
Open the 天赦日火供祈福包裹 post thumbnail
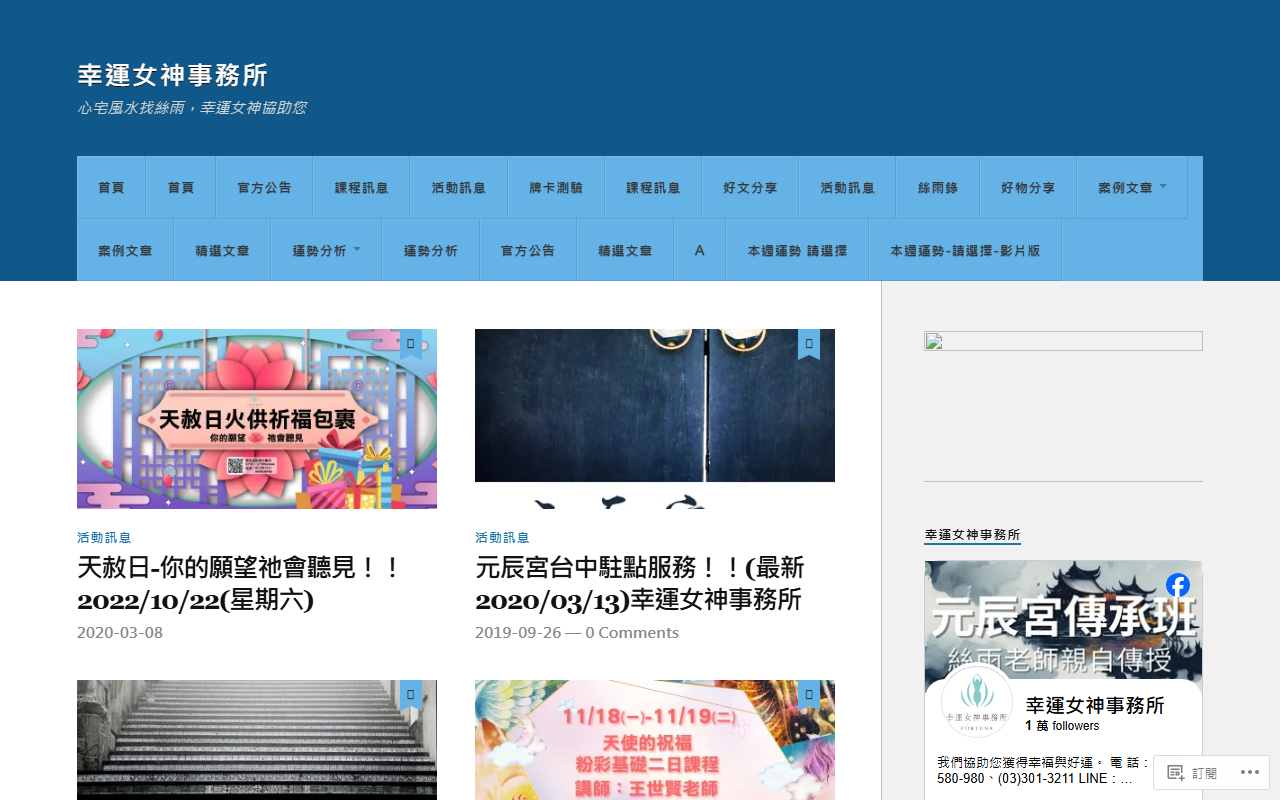pos(257,419)
